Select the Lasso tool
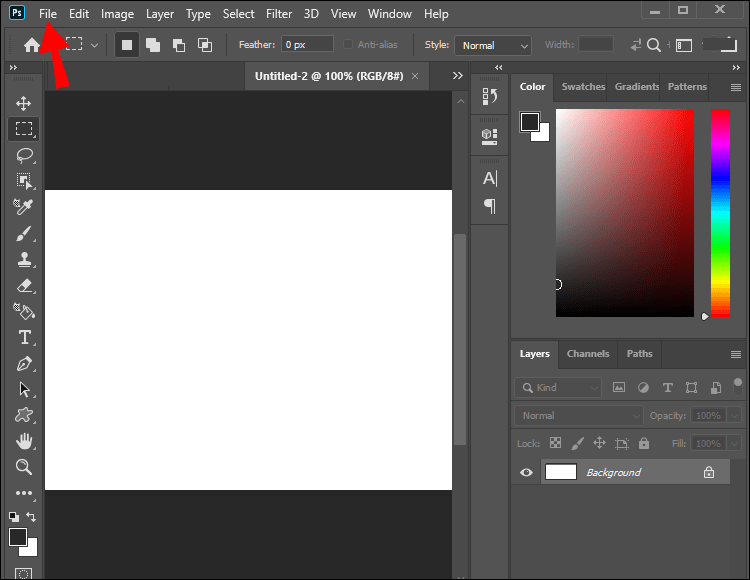 pyautogui.click(x=23, y=155)
